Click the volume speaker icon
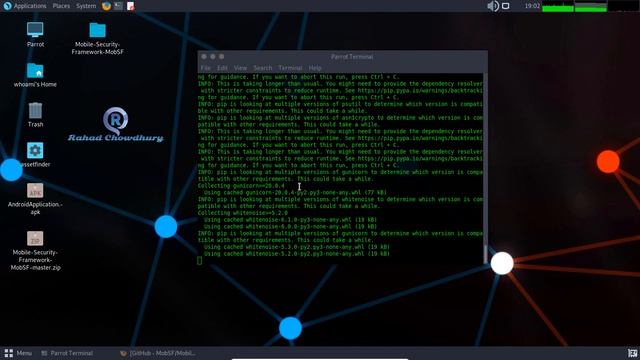 493,6
